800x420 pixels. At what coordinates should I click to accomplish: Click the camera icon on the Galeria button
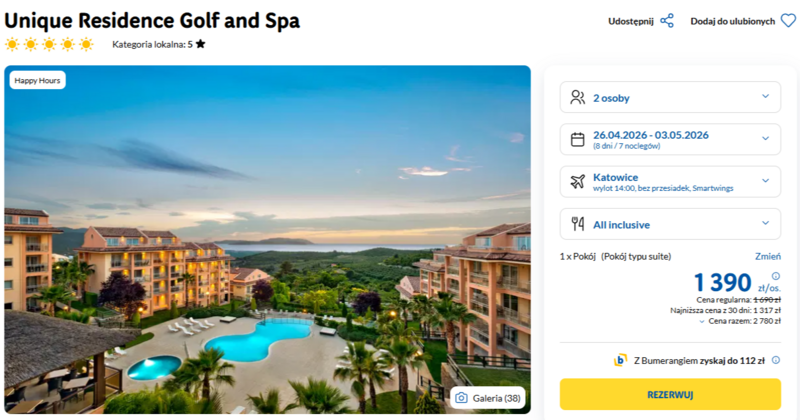(461, 398)
